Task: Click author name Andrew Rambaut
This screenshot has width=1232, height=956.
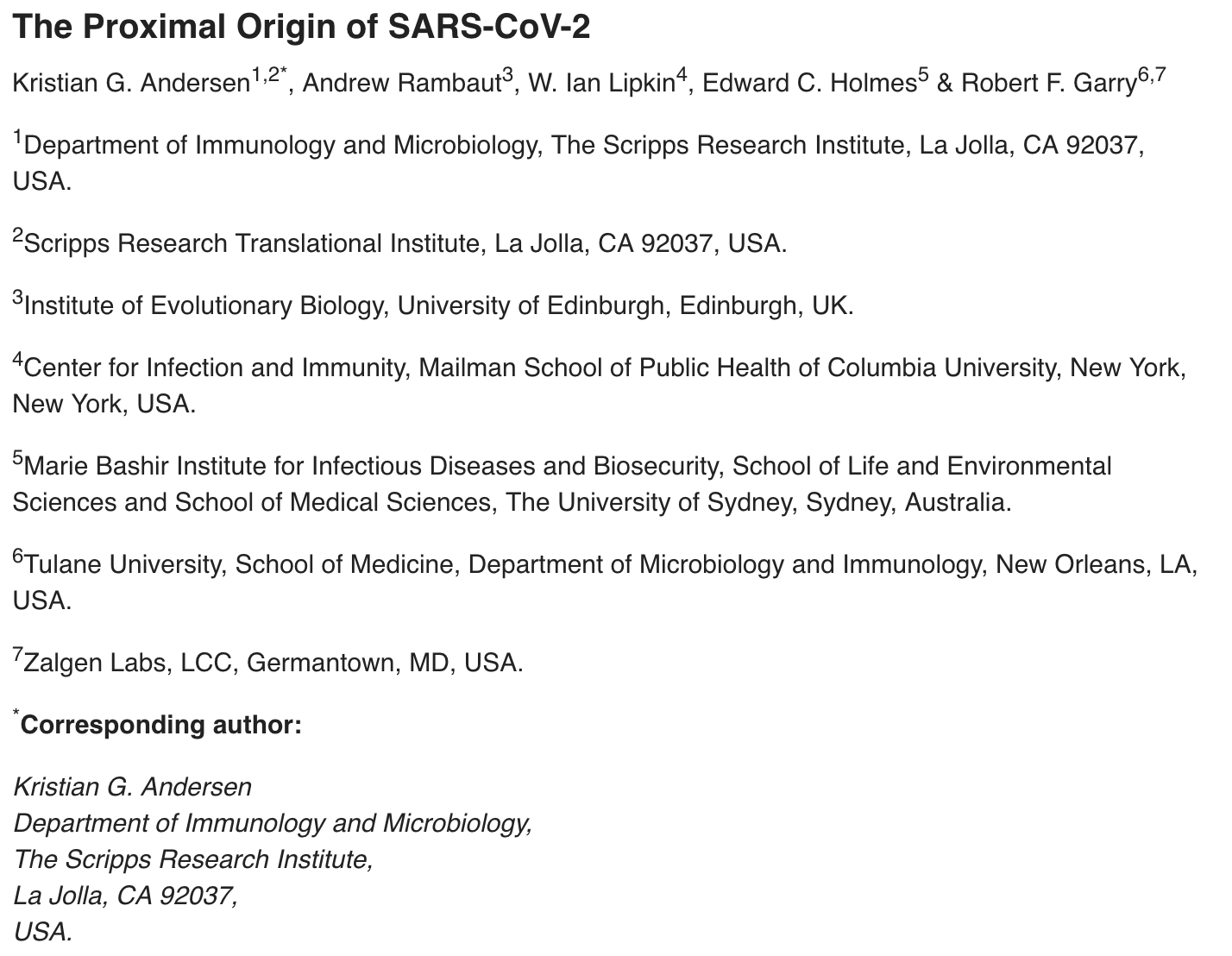Action: tap(402, 84)
